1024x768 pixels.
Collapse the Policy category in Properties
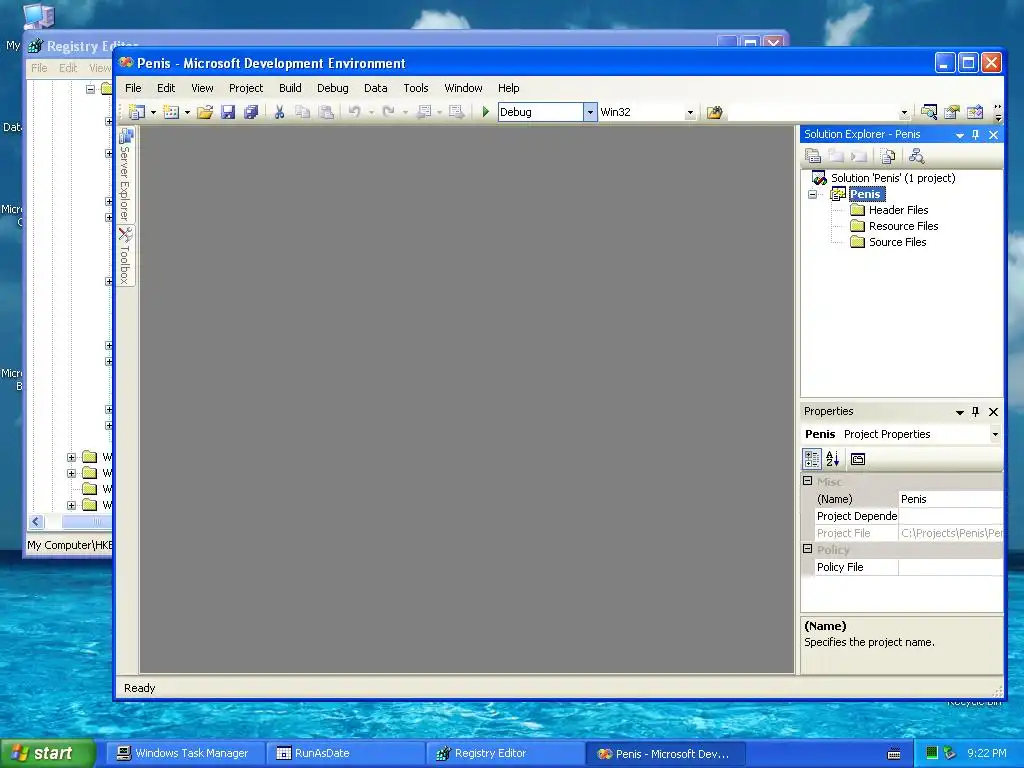[808, 549]
